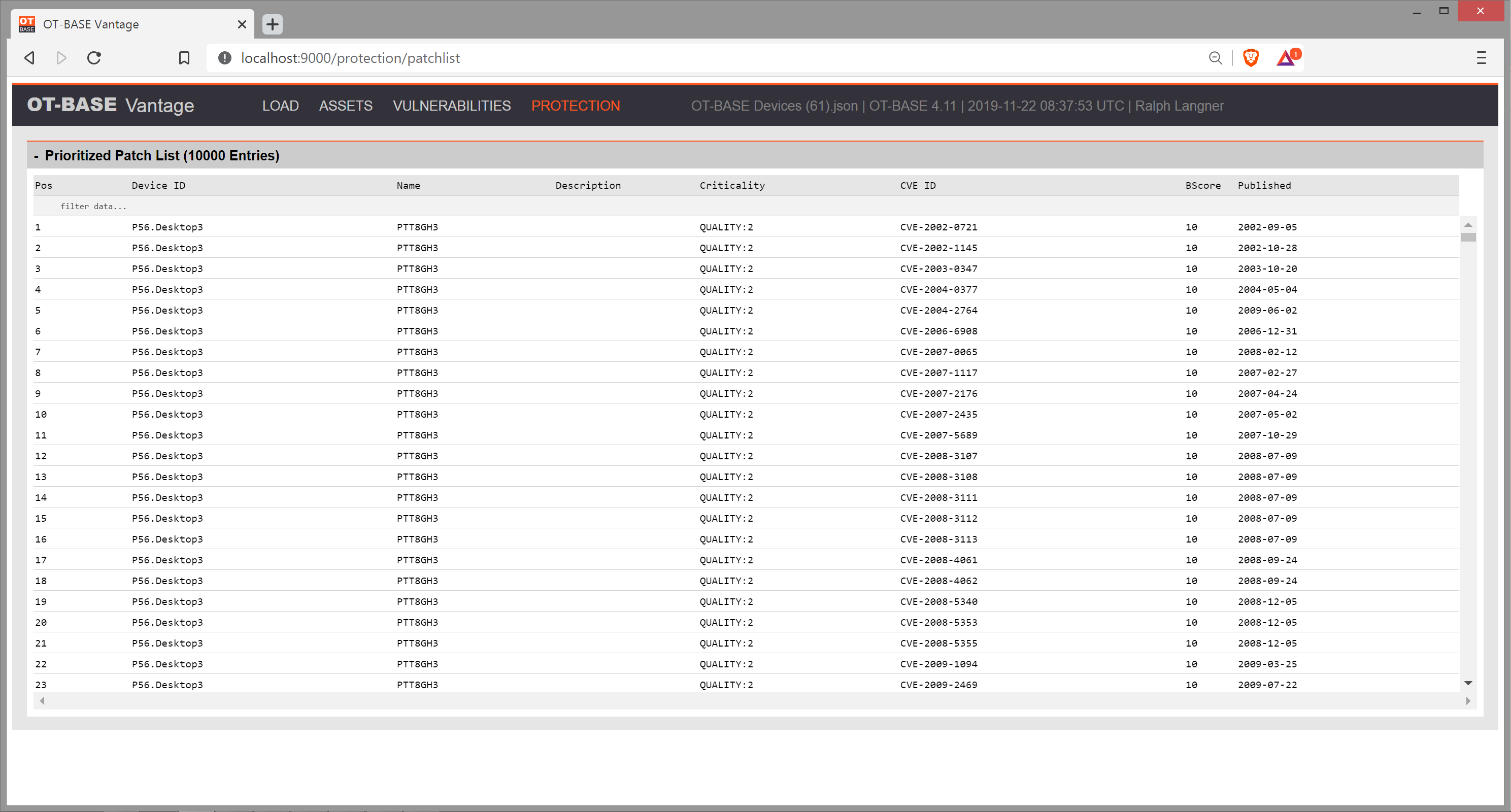Sort by the CVE ID column header

[x=918, y=185]
